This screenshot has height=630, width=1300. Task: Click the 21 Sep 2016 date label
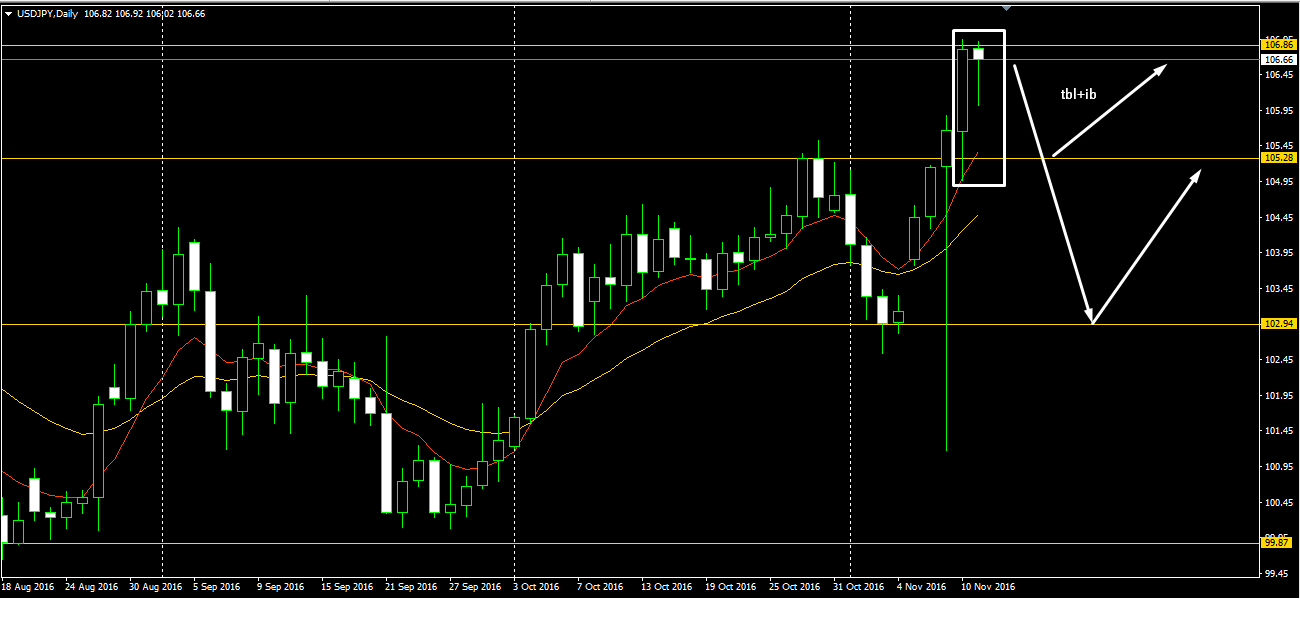pyautogui.click(x=412, y=587)
